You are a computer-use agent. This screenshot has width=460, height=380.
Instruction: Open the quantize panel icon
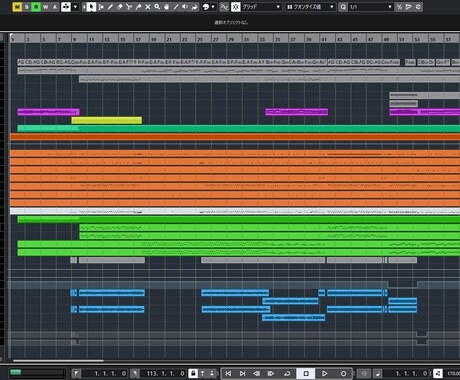coord(418,7)
